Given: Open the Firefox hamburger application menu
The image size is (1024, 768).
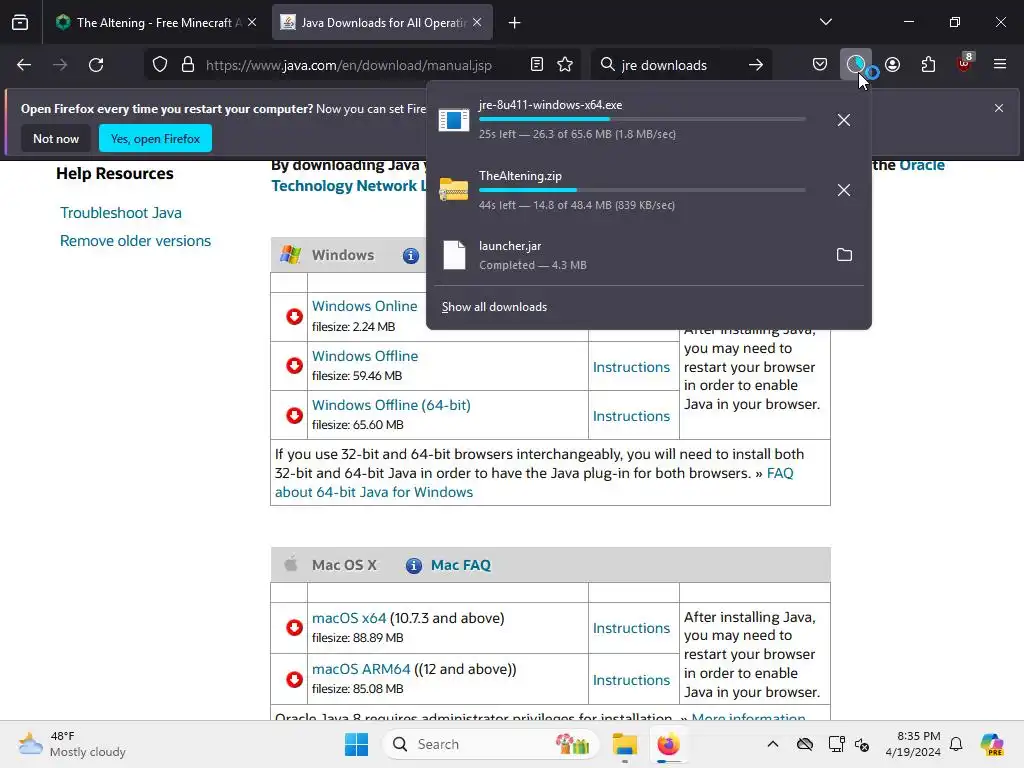Looking at the screenshot, I should pyautogui.click(x=1000, y=65).
